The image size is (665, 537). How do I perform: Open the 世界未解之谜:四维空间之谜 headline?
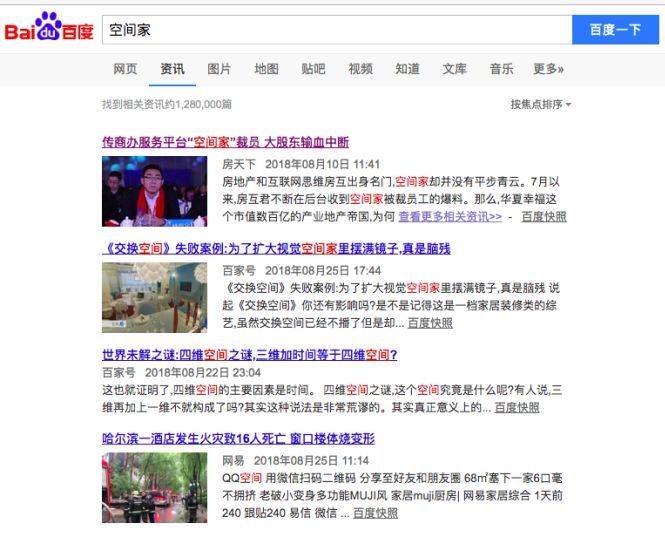[x=249, y=354]
